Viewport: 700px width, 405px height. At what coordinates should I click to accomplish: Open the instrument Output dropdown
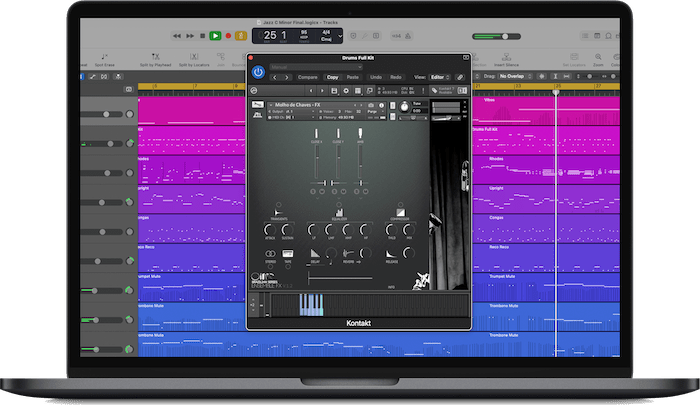[292, 111]
